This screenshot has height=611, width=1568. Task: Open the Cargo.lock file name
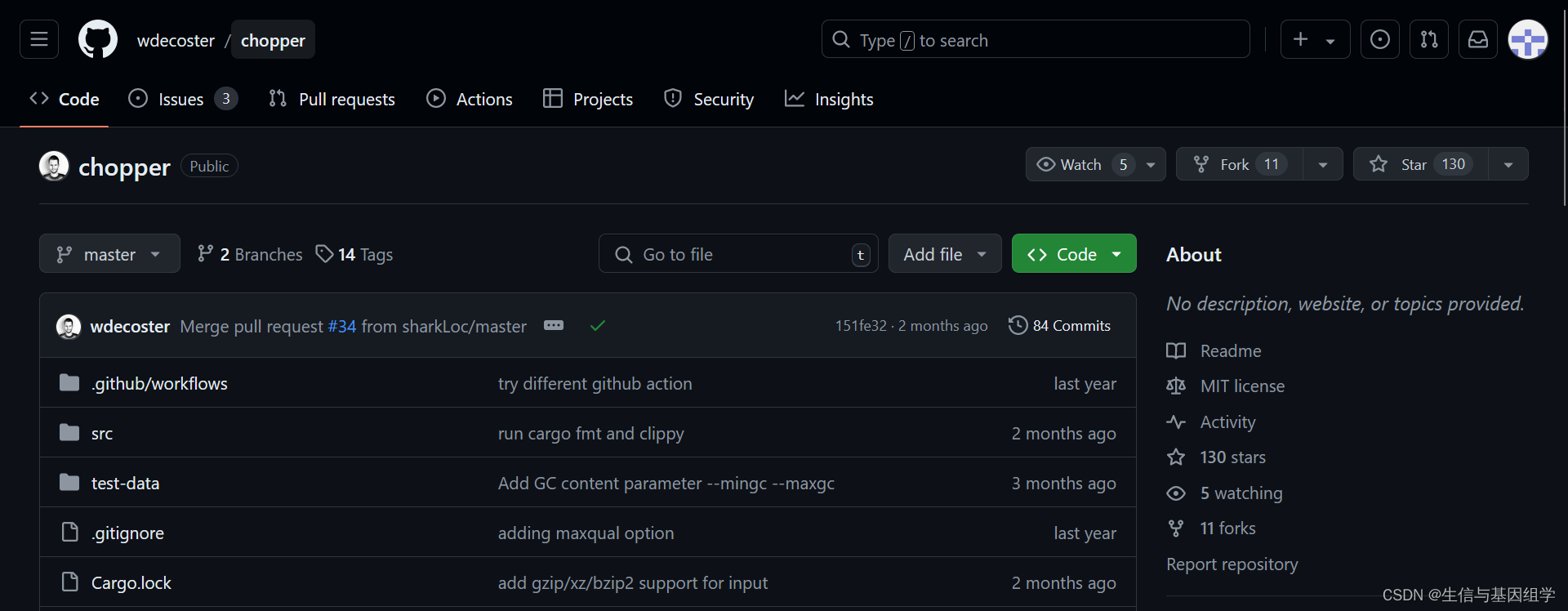click(131, 583)
